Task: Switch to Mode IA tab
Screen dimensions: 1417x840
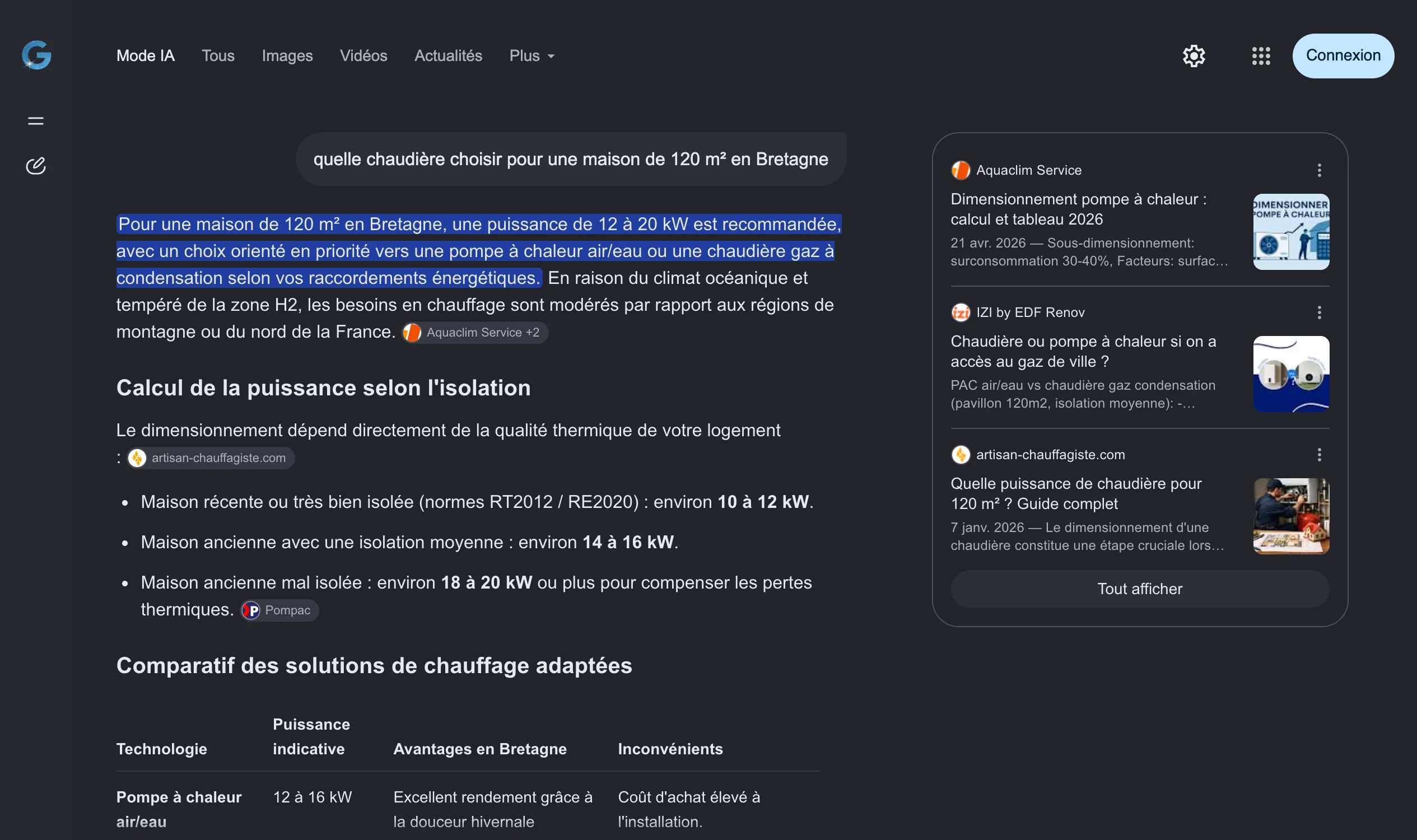Action: point(146,55)
